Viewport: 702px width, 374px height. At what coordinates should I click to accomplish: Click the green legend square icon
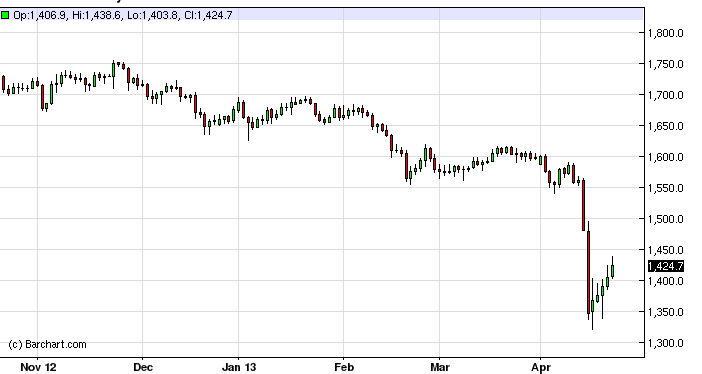pyautogui.click(x=5, y=15)
